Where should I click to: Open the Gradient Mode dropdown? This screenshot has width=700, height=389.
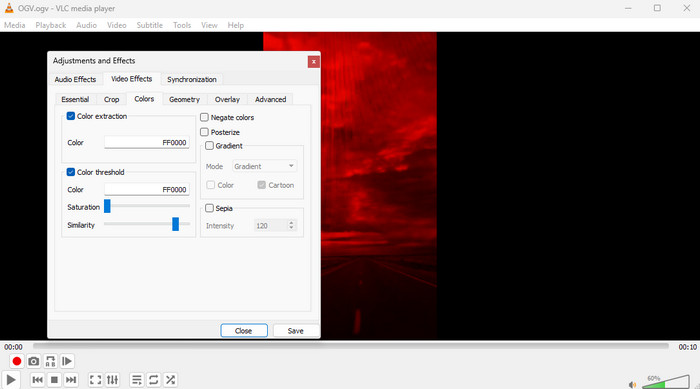(x=264, y=166)
